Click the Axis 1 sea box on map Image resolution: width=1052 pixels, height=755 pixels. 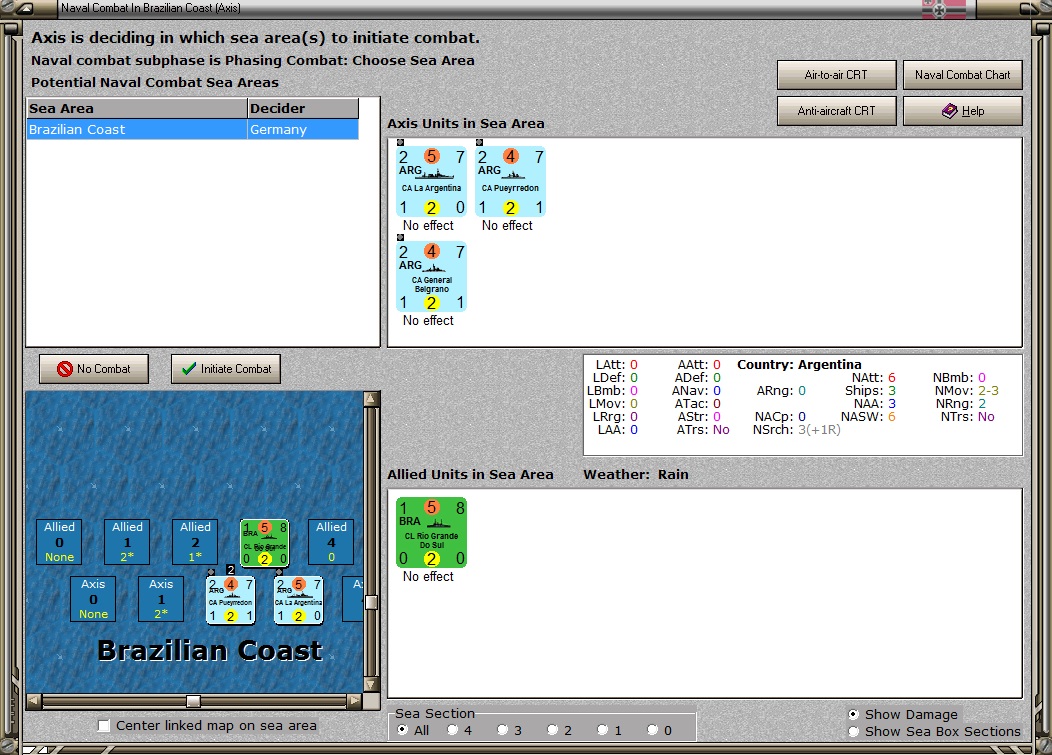coord(161,599)
